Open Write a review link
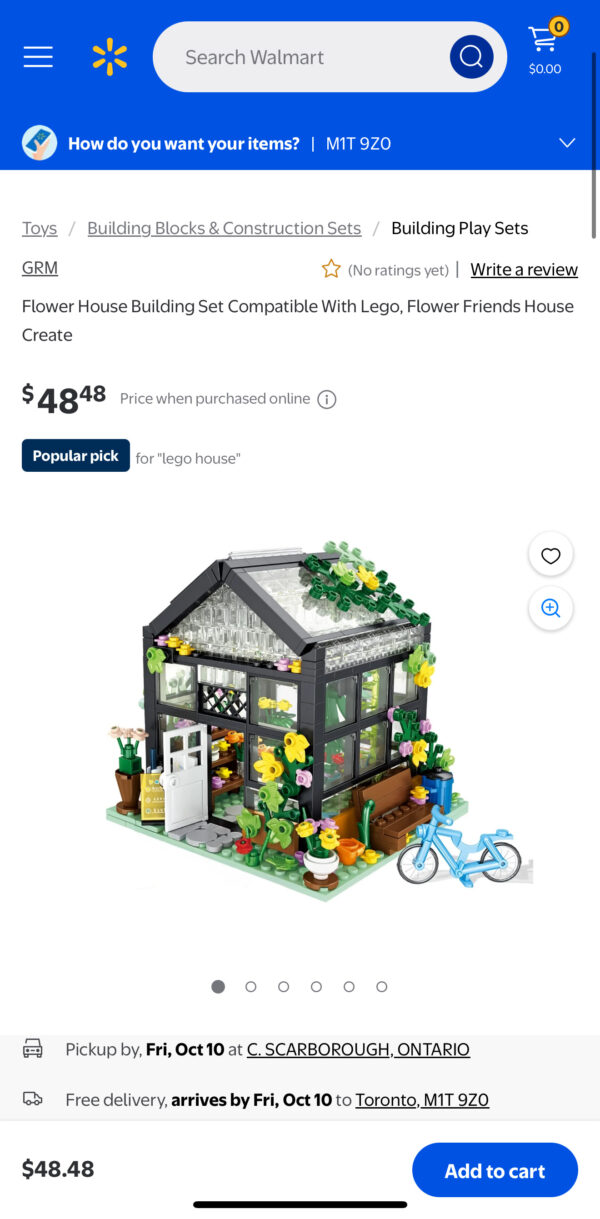The width and height of the screenshot is (600, 1219). (x=524, y=269)
